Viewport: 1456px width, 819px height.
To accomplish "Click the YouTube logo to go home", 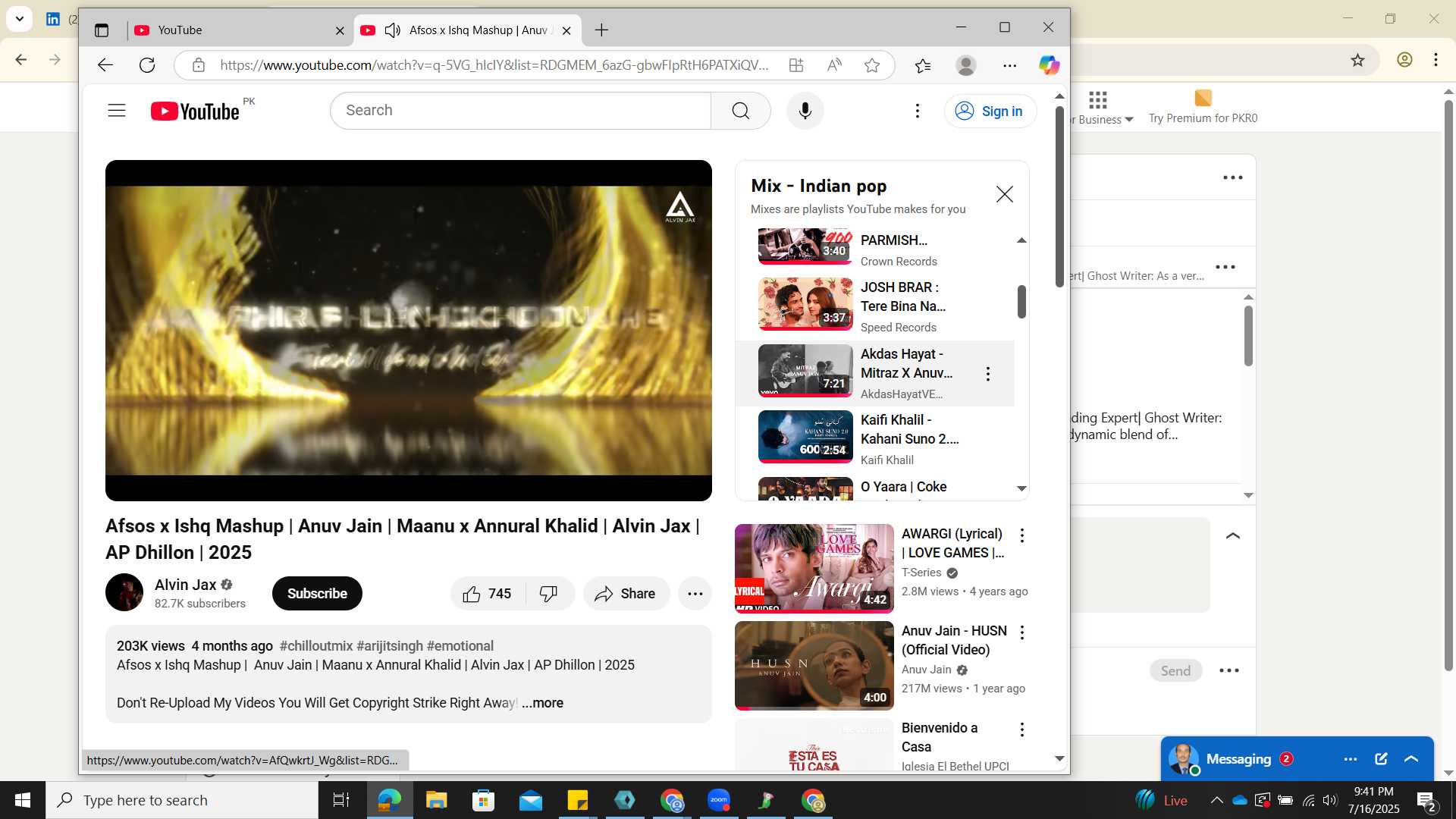I will (x=195, y=111).
